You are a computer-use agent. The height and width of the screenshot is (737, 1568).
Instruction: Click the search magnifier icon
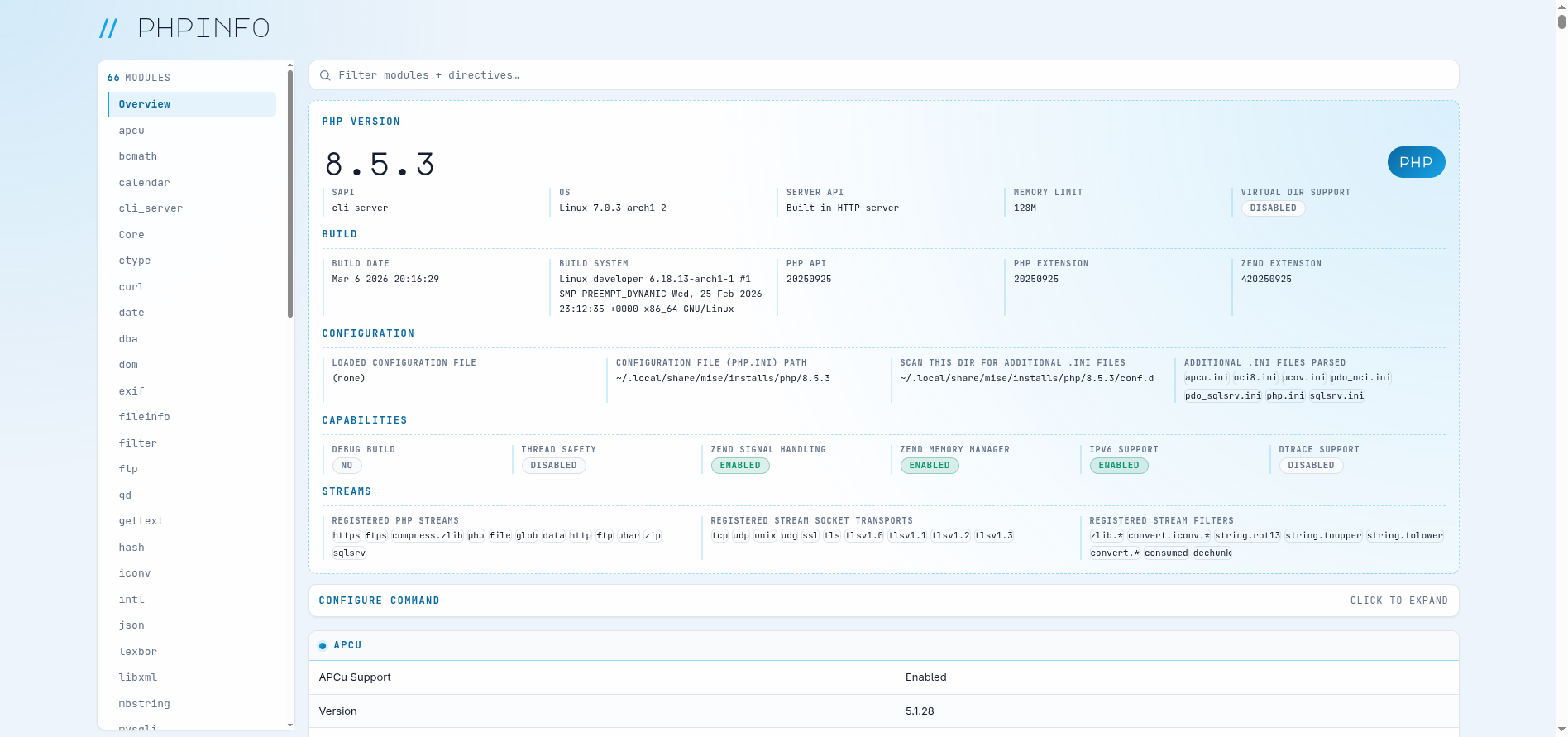(325, 75)
